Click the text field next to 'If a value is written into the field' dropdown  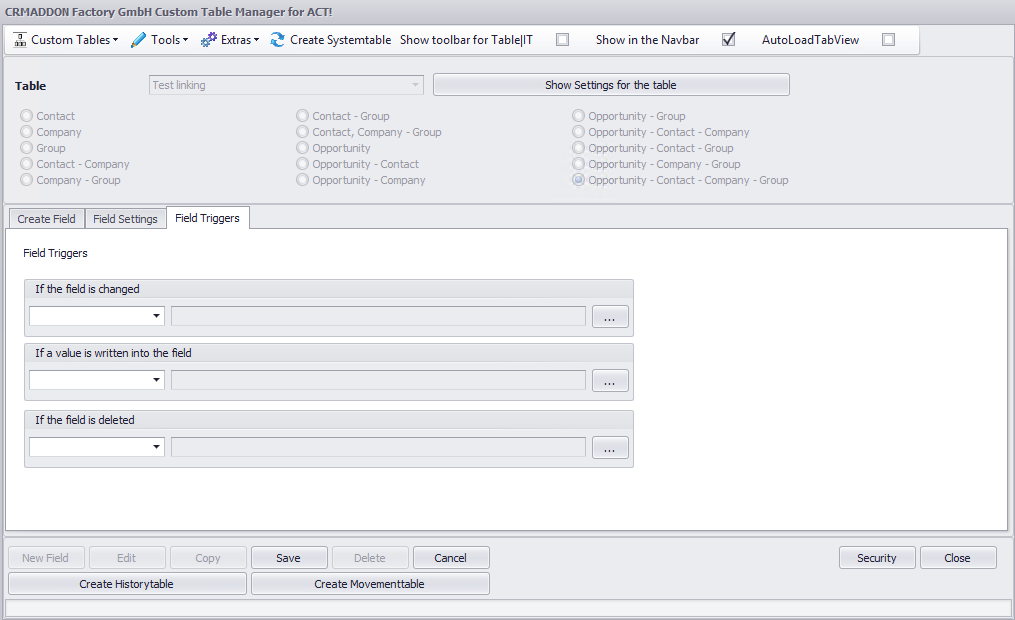(x=378, y=380)
